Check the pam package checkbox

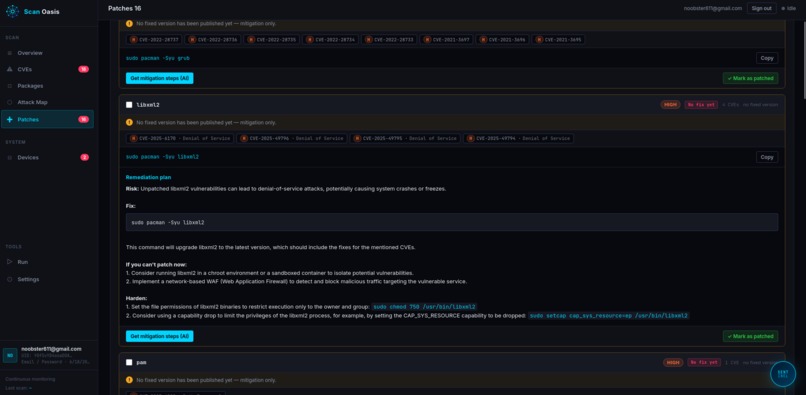129,363
